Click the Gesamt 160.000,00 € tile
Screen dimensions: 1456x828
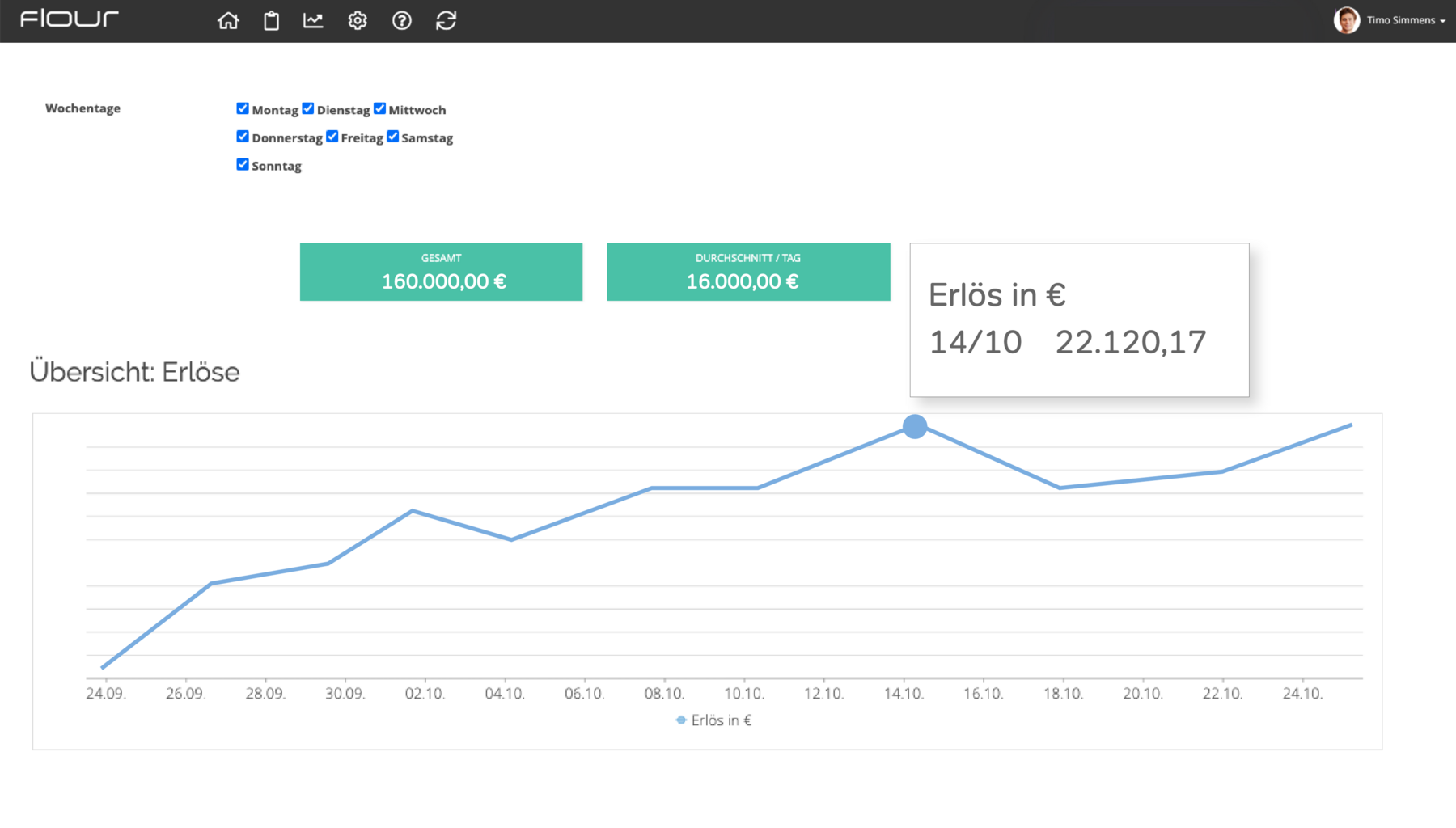441,272
